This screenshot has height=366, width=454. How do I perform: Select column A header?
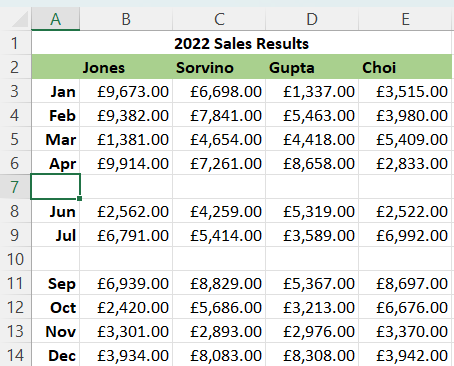point(56,19)
